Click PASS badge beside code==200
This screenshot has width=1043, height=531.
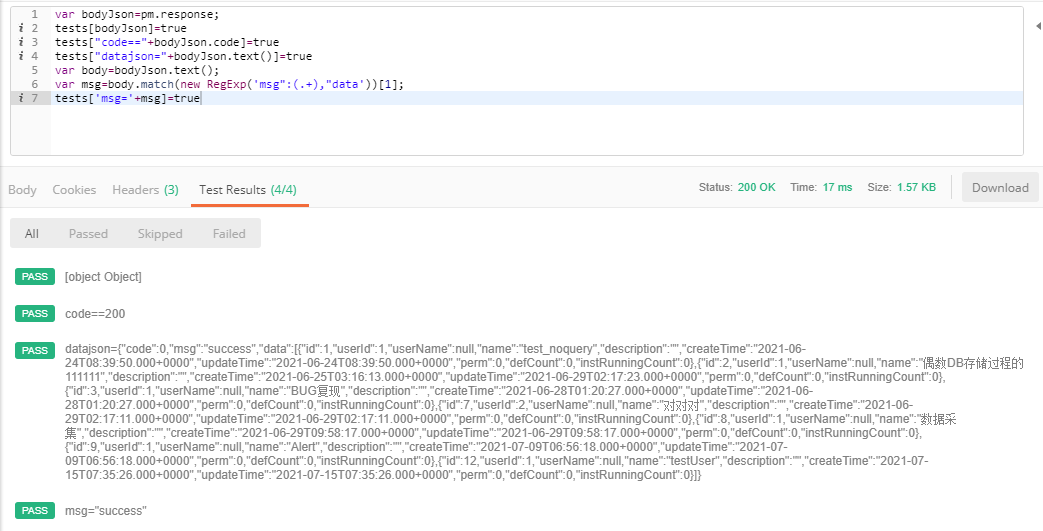pos(35,313)
